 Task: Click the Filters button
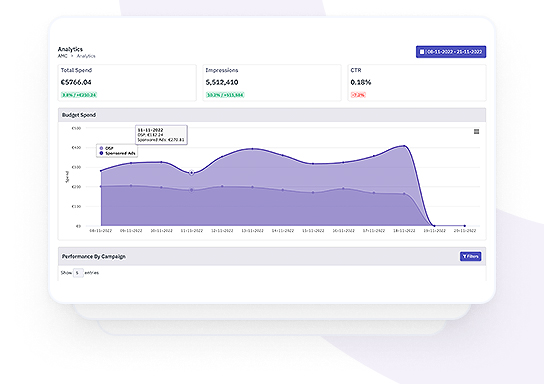tap(470, 256)
